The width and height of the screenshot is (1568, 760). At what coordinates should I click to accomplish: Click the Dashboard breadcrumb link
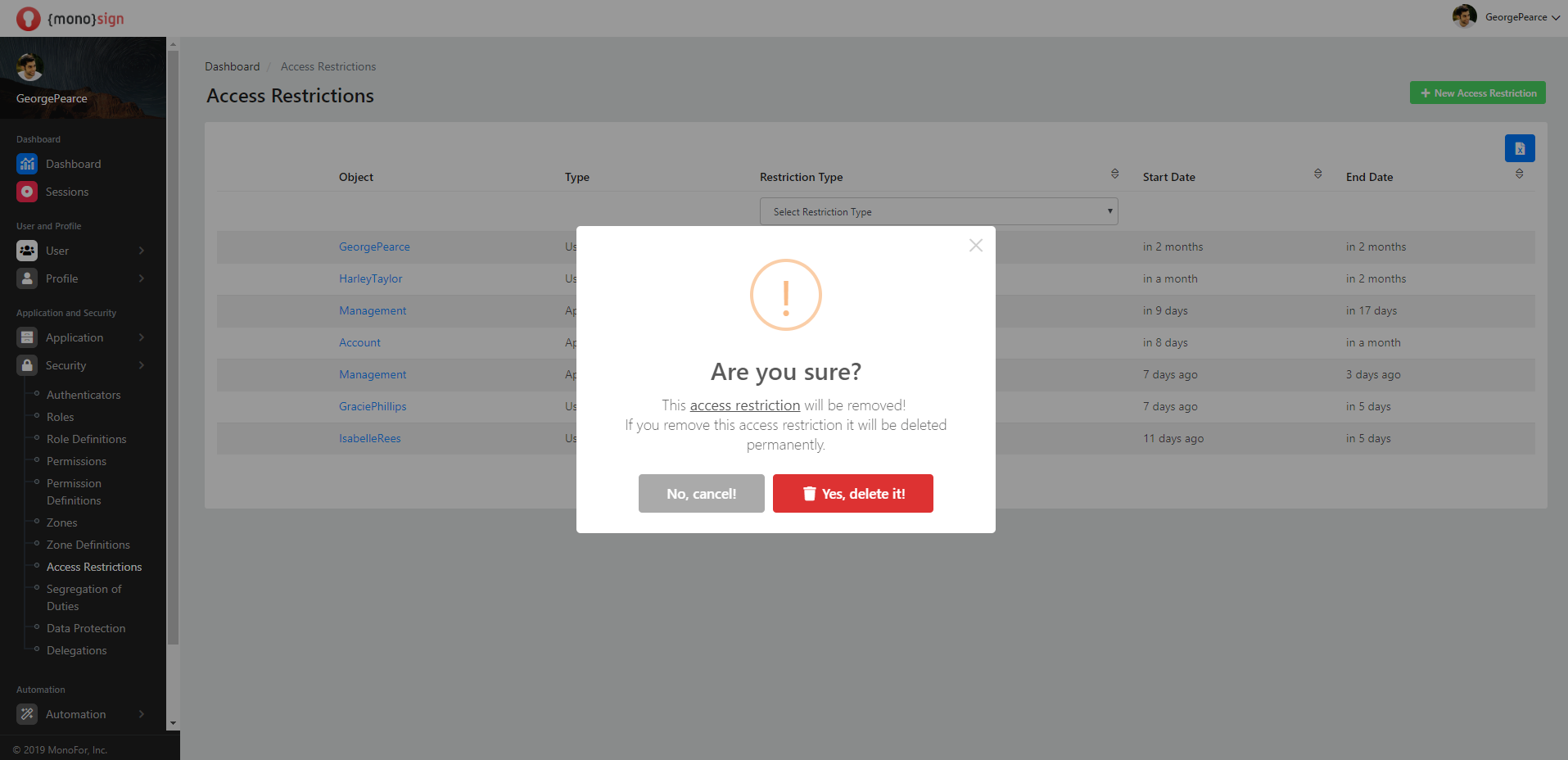click(x=232, y=66)
